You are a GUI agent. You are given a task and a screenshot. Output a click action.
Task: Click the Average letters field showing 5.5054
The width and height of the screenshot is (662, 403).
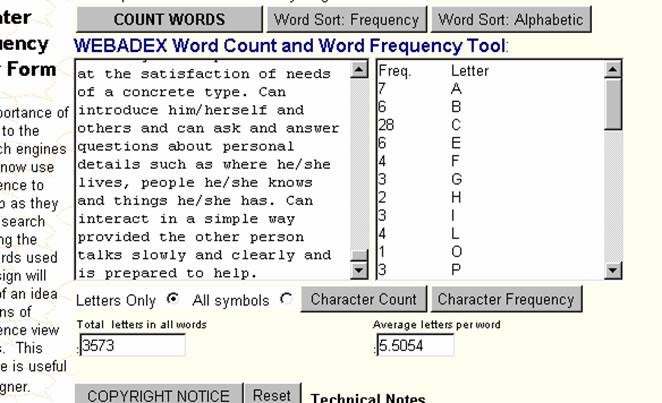click(415, 345)
